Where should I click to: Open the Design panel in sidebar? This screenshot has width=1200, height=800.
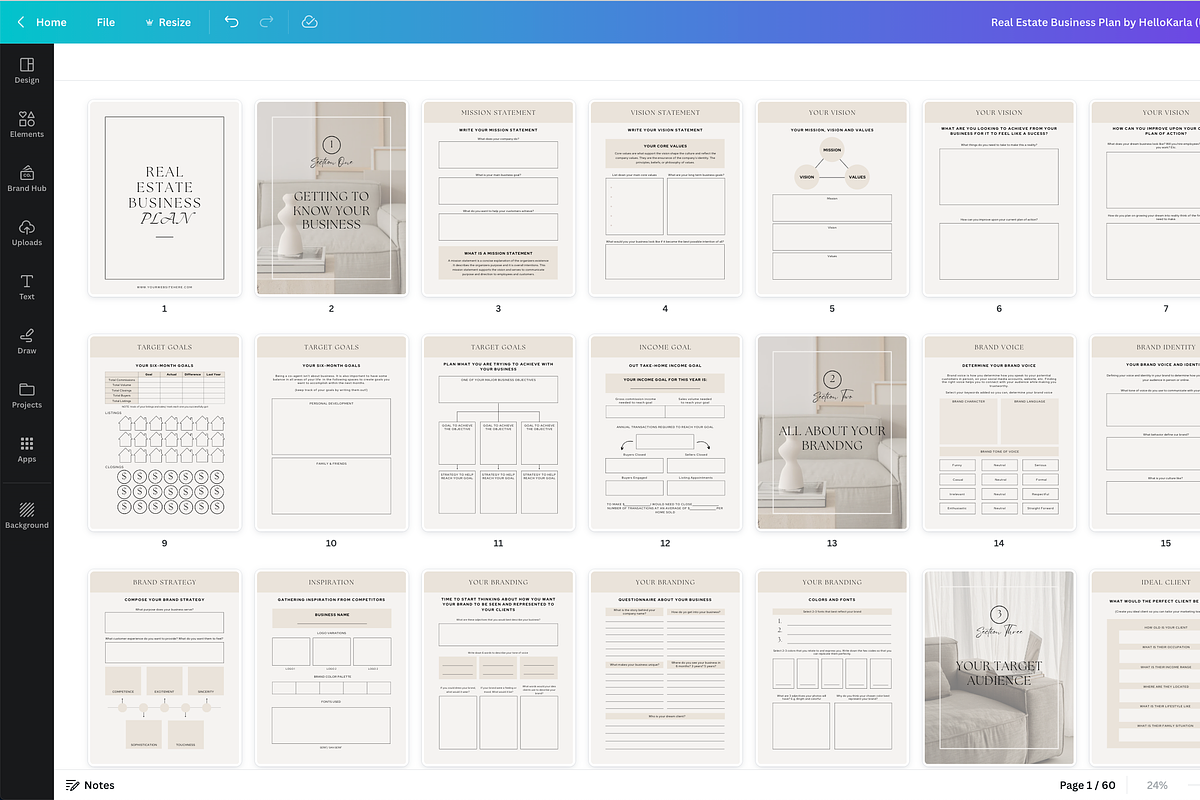27,70
